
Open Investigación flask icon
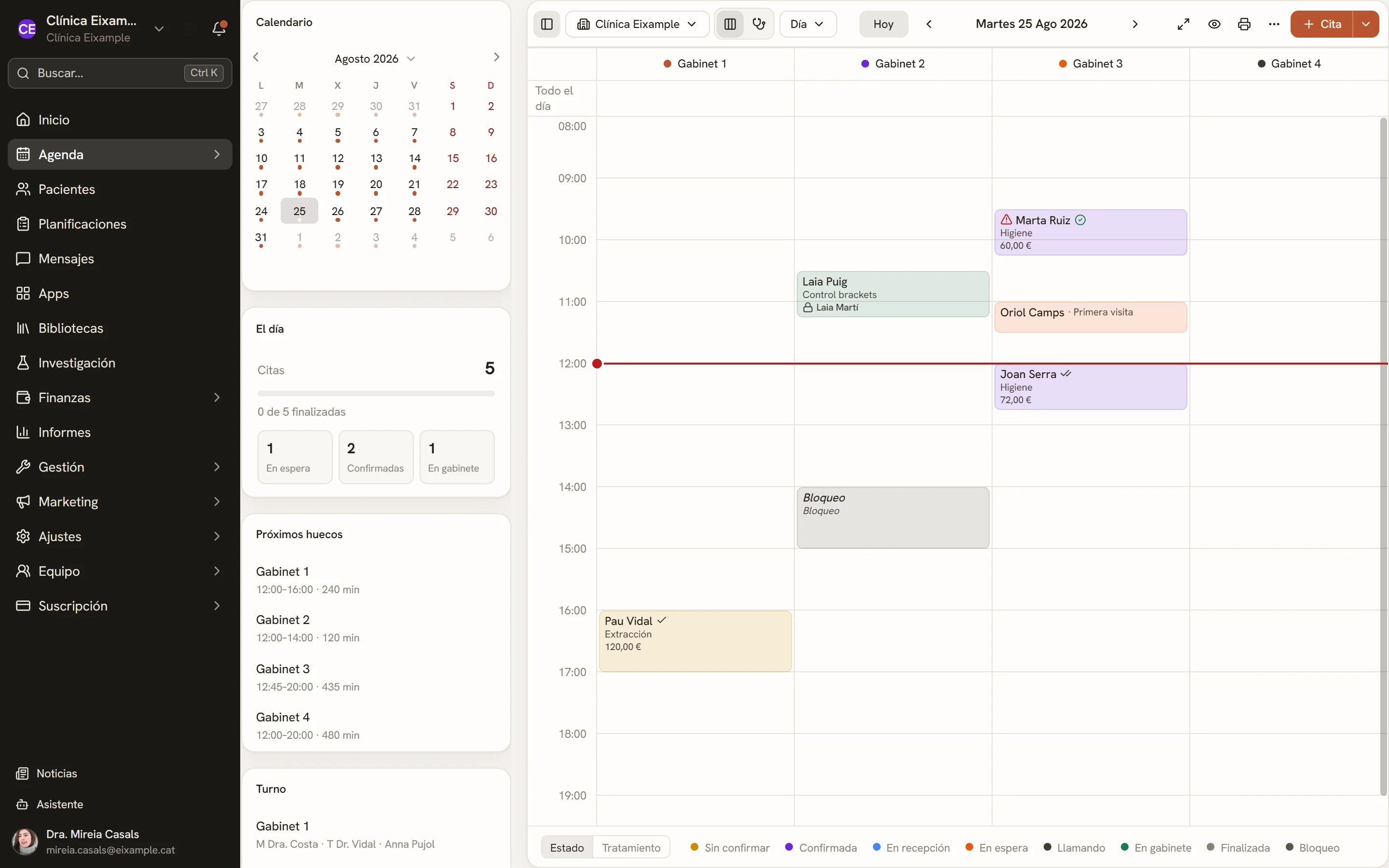tap(23, 363)
